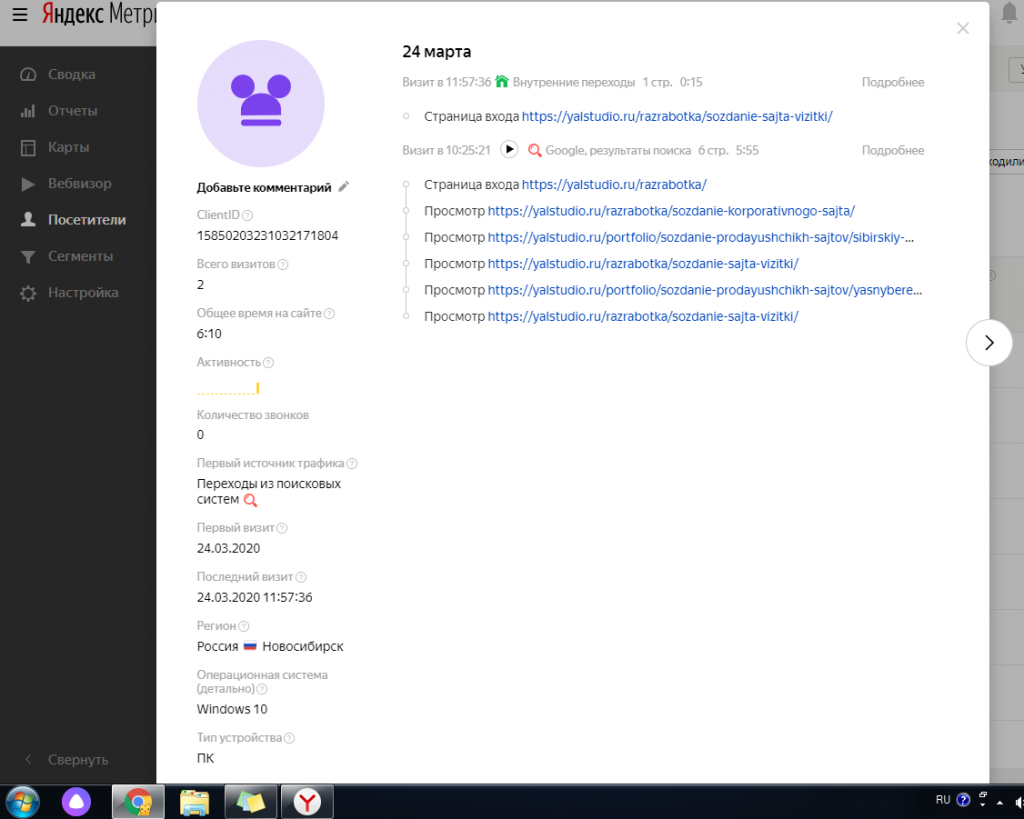The width and height of the screenshot is (1024, 819).
Task: Click the green house internal transitions icon
Action: [x=502, y=81]
